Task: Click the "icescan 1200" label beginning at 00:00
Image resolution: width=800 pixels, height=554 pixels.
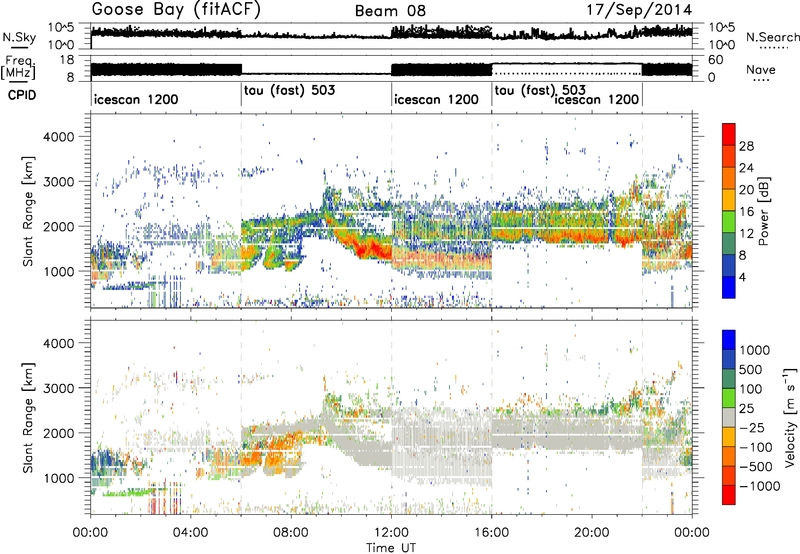Action: tap(136, 99)
